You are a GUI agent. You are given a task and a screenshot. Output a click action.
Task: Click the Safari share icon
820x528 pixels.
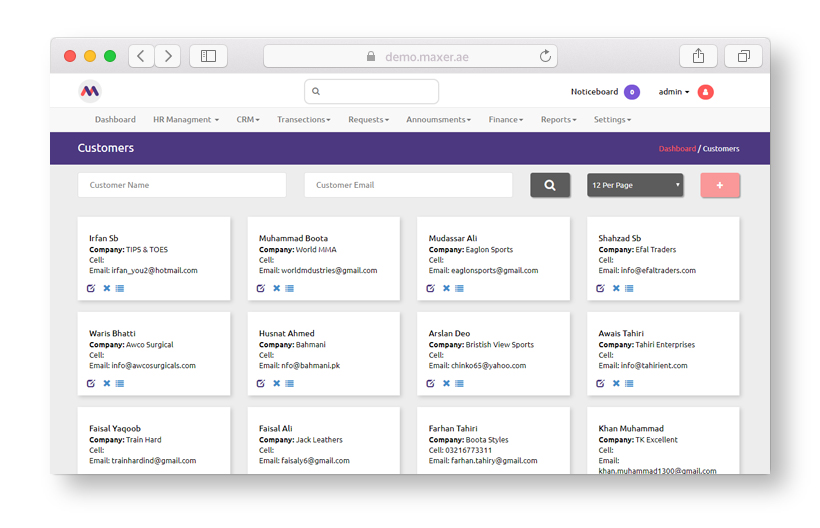[698, 56]
